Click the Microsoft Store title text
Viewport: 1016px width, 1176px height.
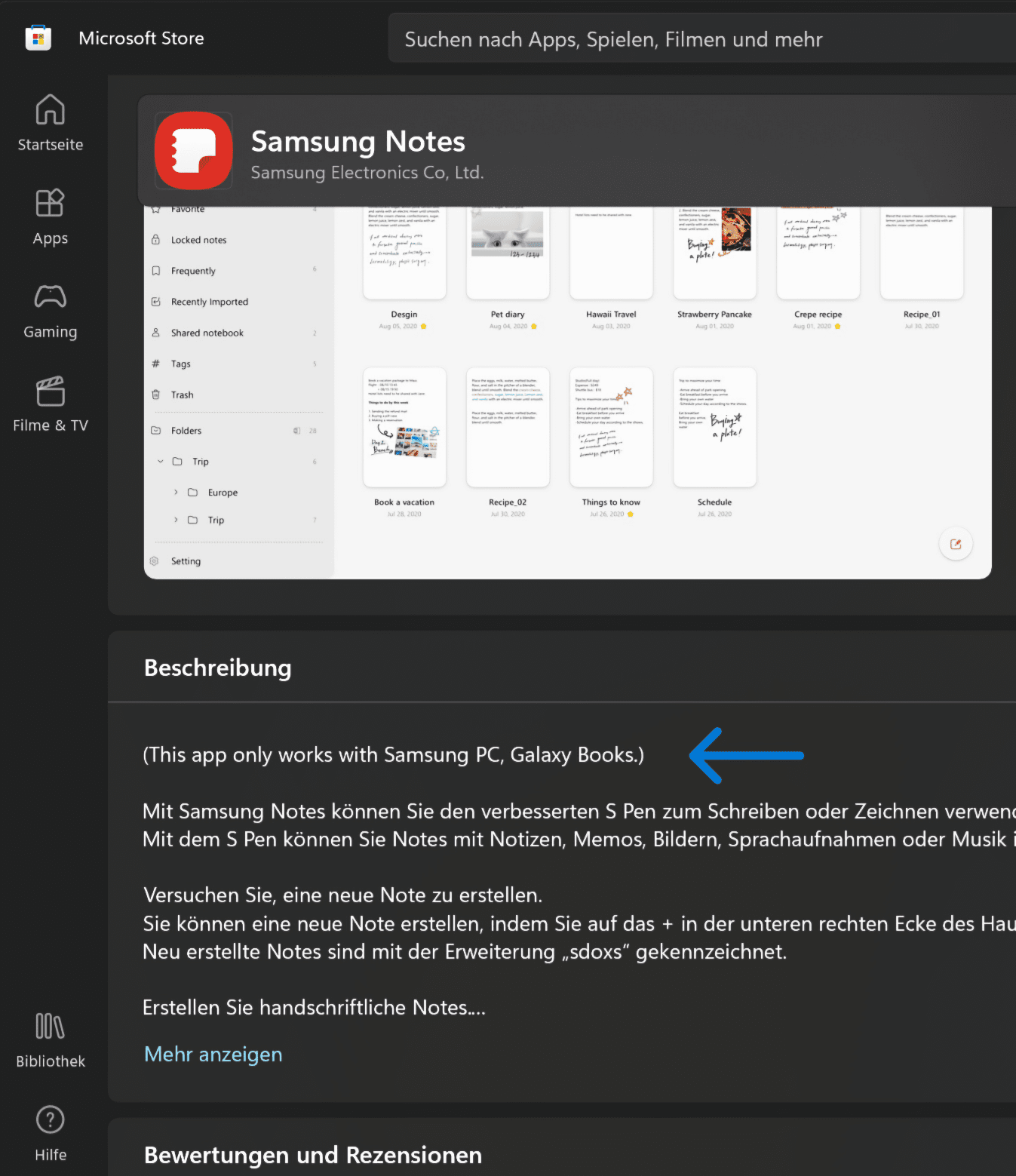[142, 38]
